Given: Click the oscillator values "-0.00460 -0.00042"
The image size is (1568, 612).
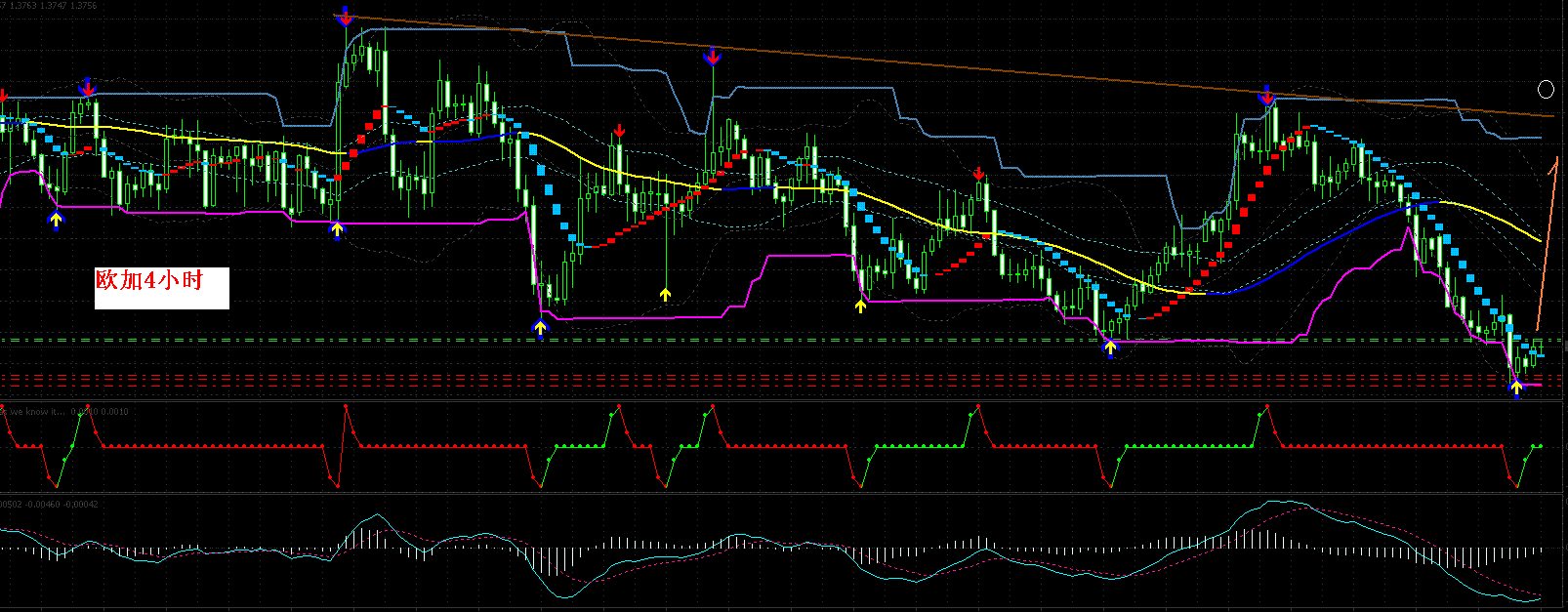Looking at the screenshot, I should pos(61,504).
